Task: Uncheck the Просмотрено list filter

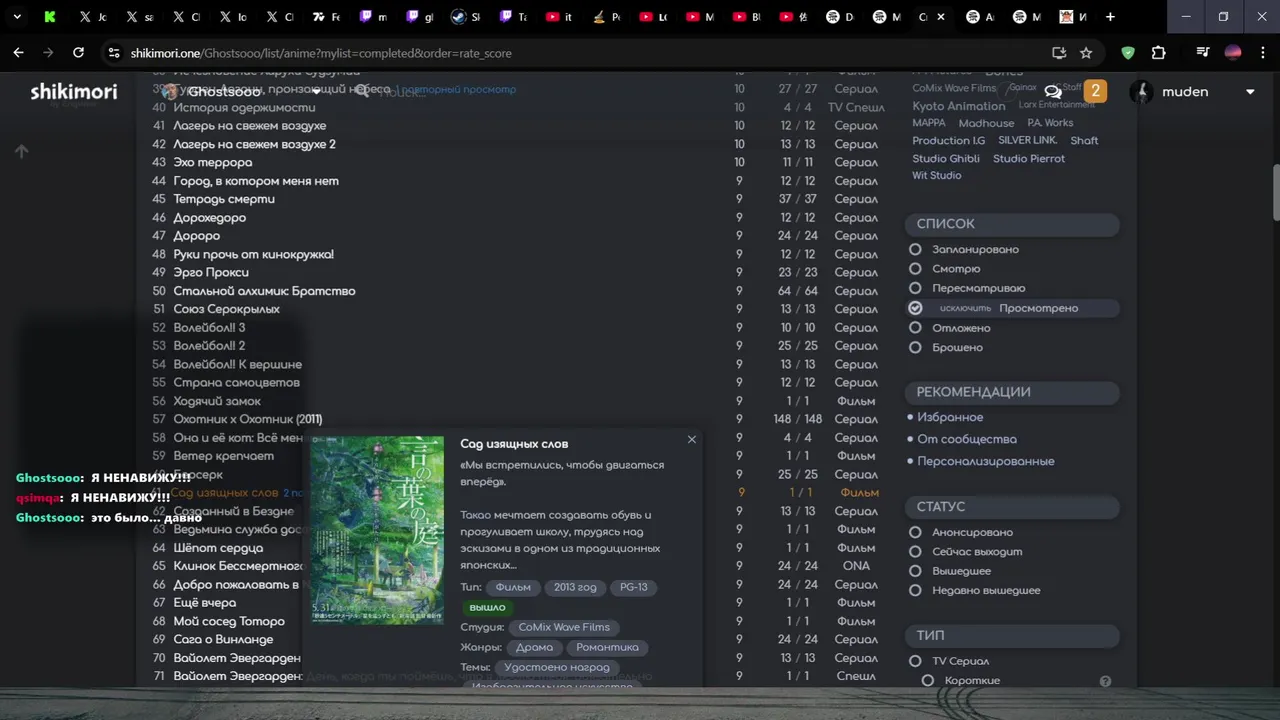Action: click(915, 308)
